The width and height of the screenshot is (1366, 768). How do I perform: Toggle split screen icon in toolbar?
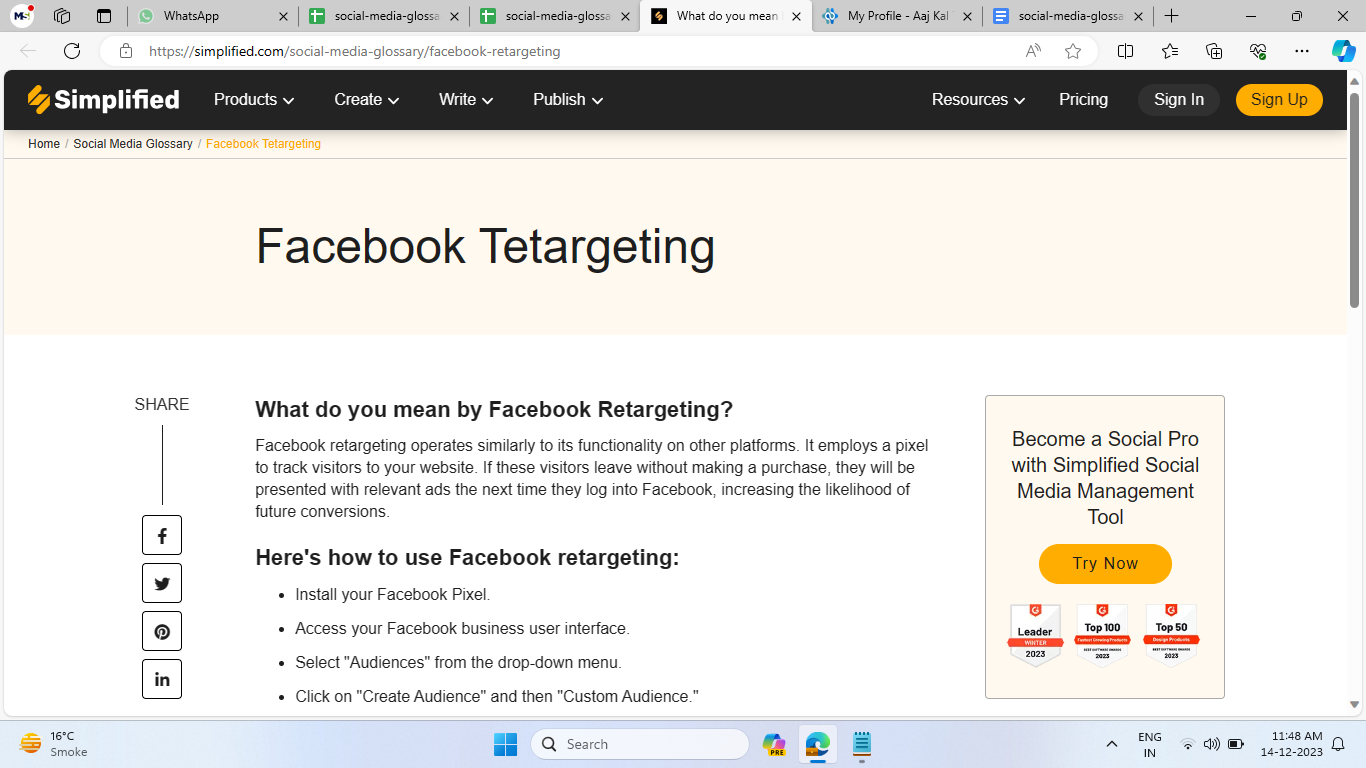tap(1125, 51)
